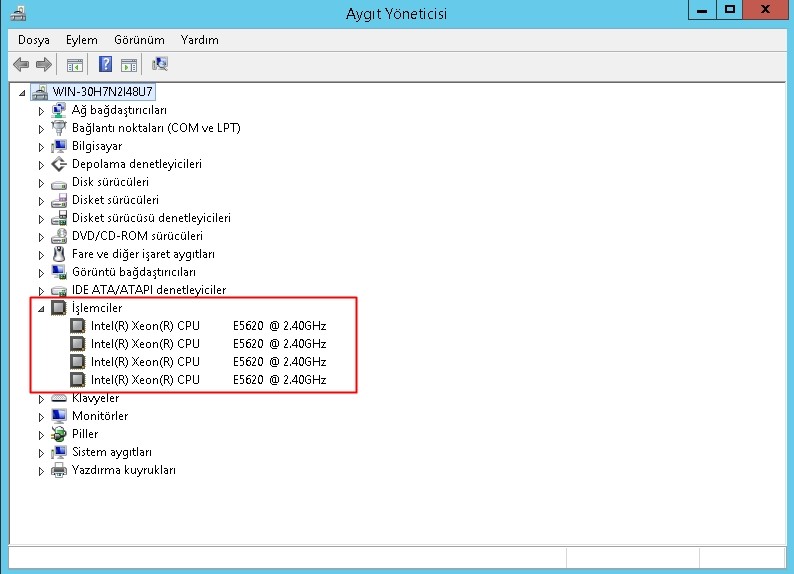Click the Görüntü bağdaştırıcıları display icon
Image resolution: width=794 pixels, height=574 pixels.
pyautogui.click(x=59, y=272)
